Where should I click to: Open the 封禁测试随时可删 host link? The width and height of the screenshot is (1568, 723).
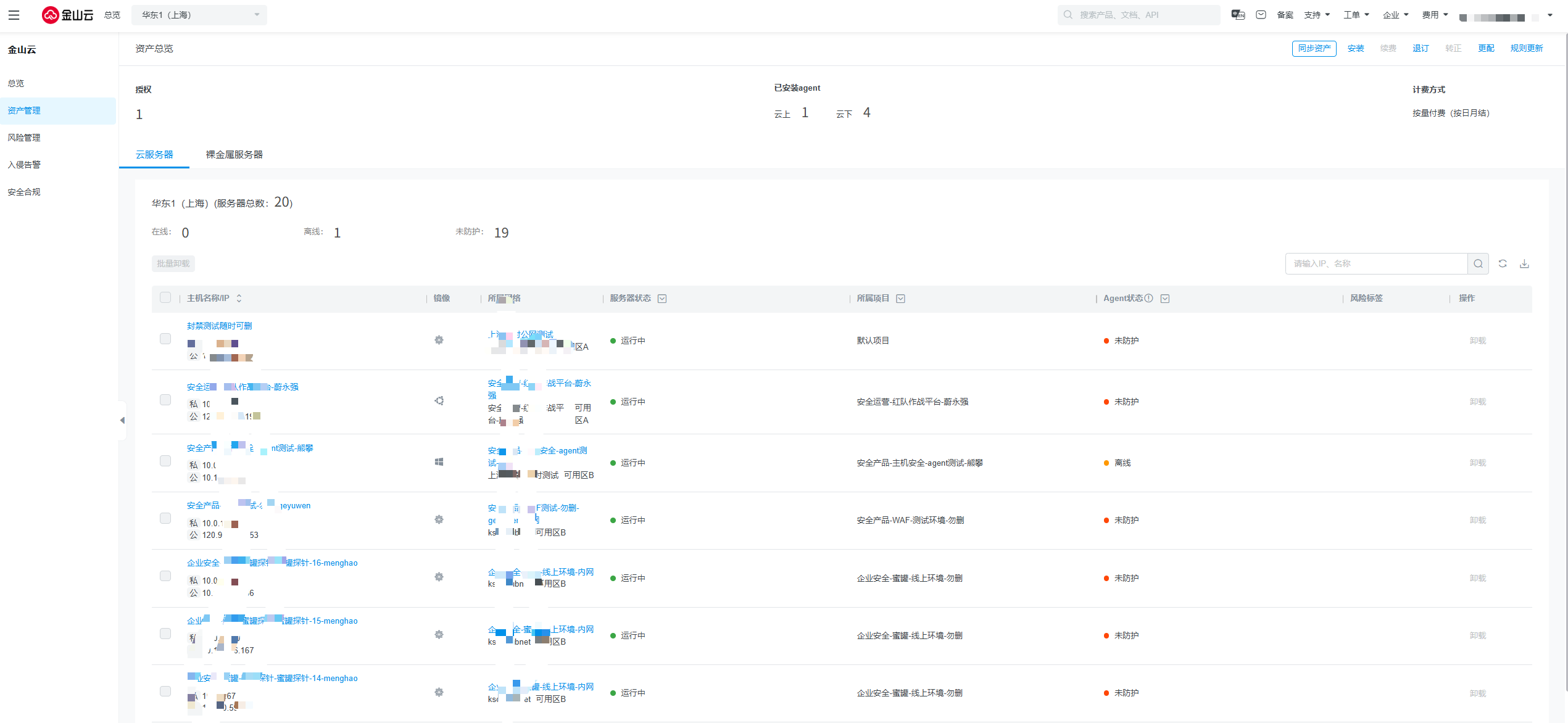(219, 326)
